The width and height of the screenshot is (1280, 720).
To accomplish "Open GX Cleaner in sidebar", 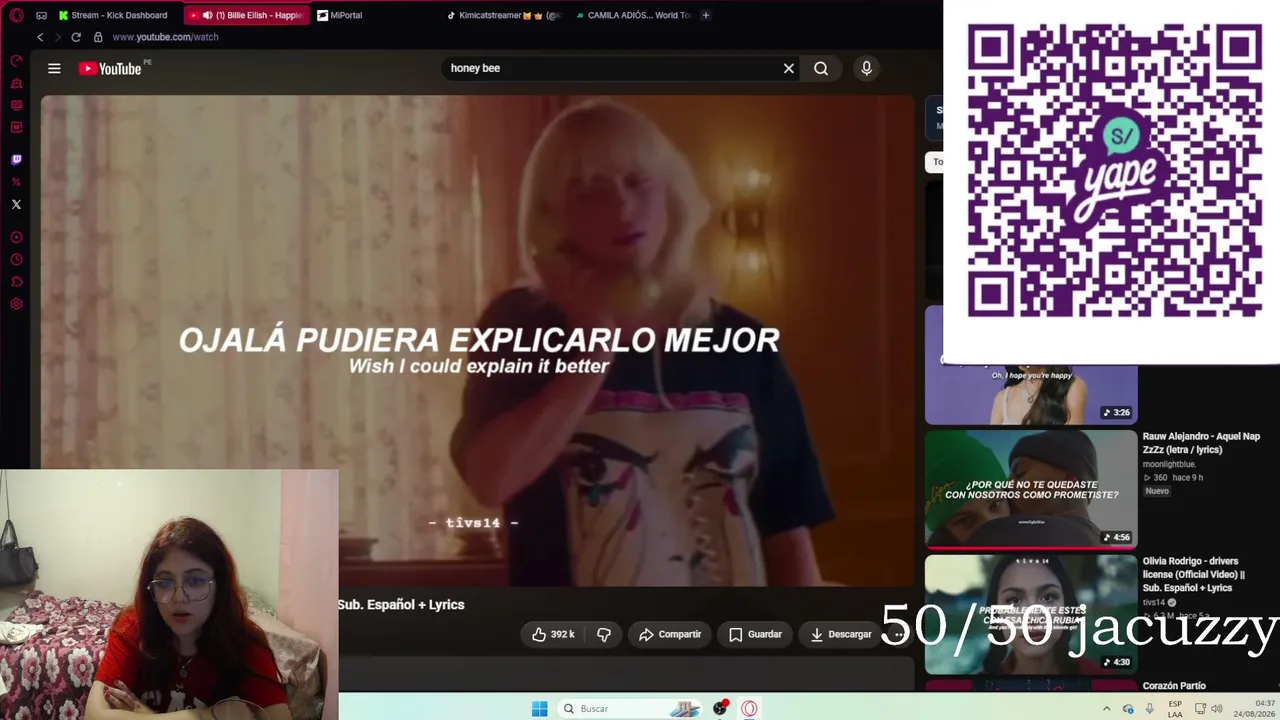I will click(16, 83).
